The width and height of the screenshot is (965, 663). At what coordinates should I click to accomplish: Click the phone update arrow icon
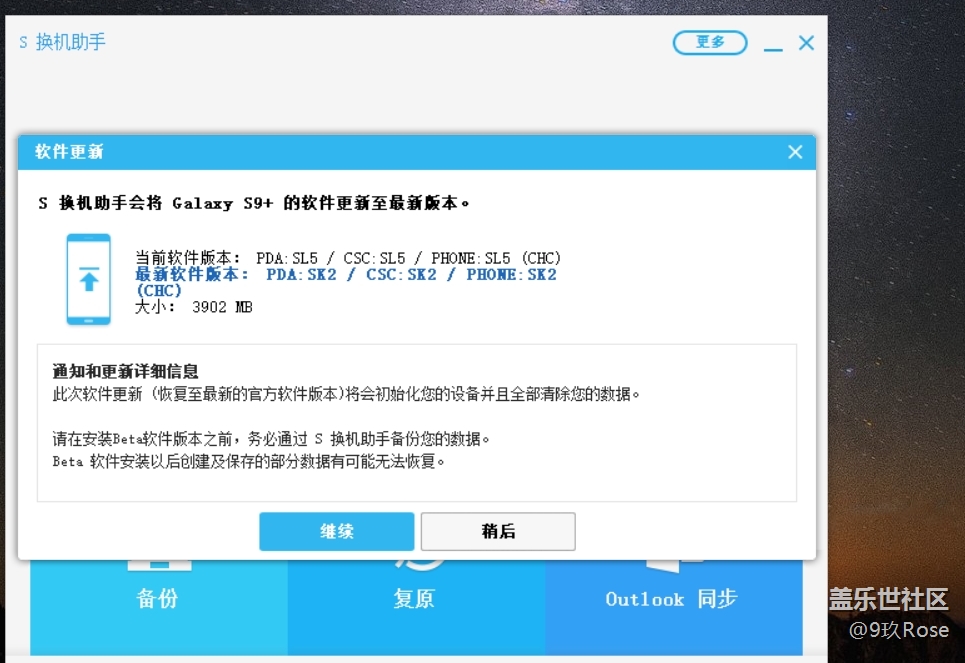89,279
